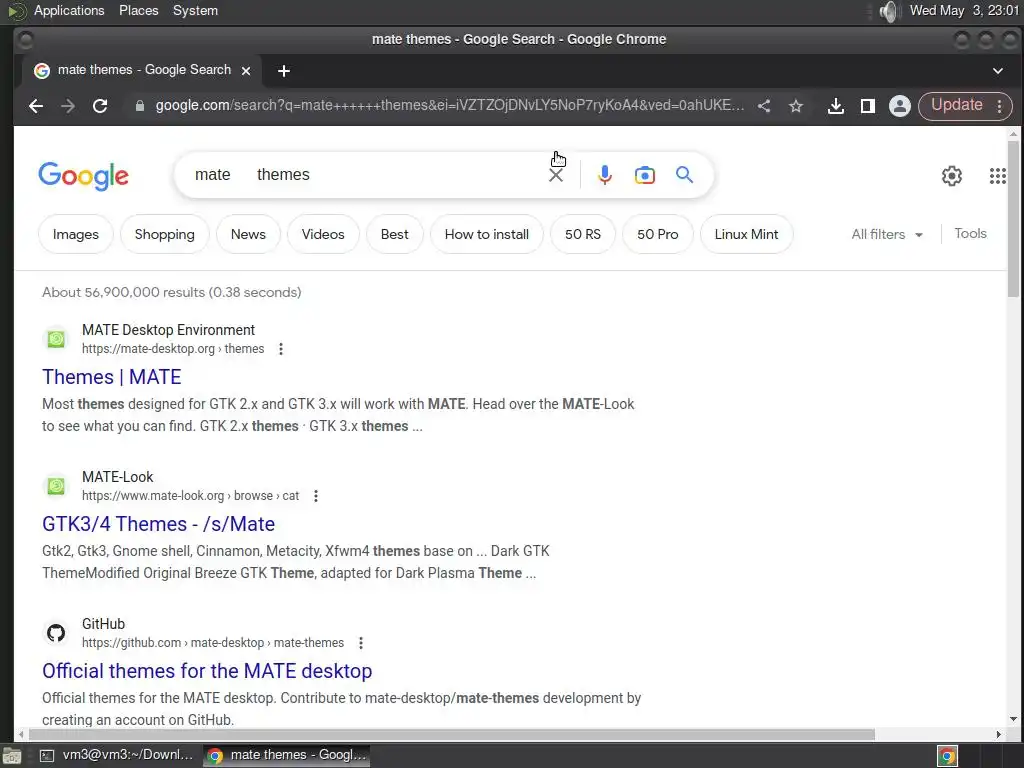Screen dimensions: 1024x768
Task: Open Chrome downloads icon
Action: pos(835,106)
